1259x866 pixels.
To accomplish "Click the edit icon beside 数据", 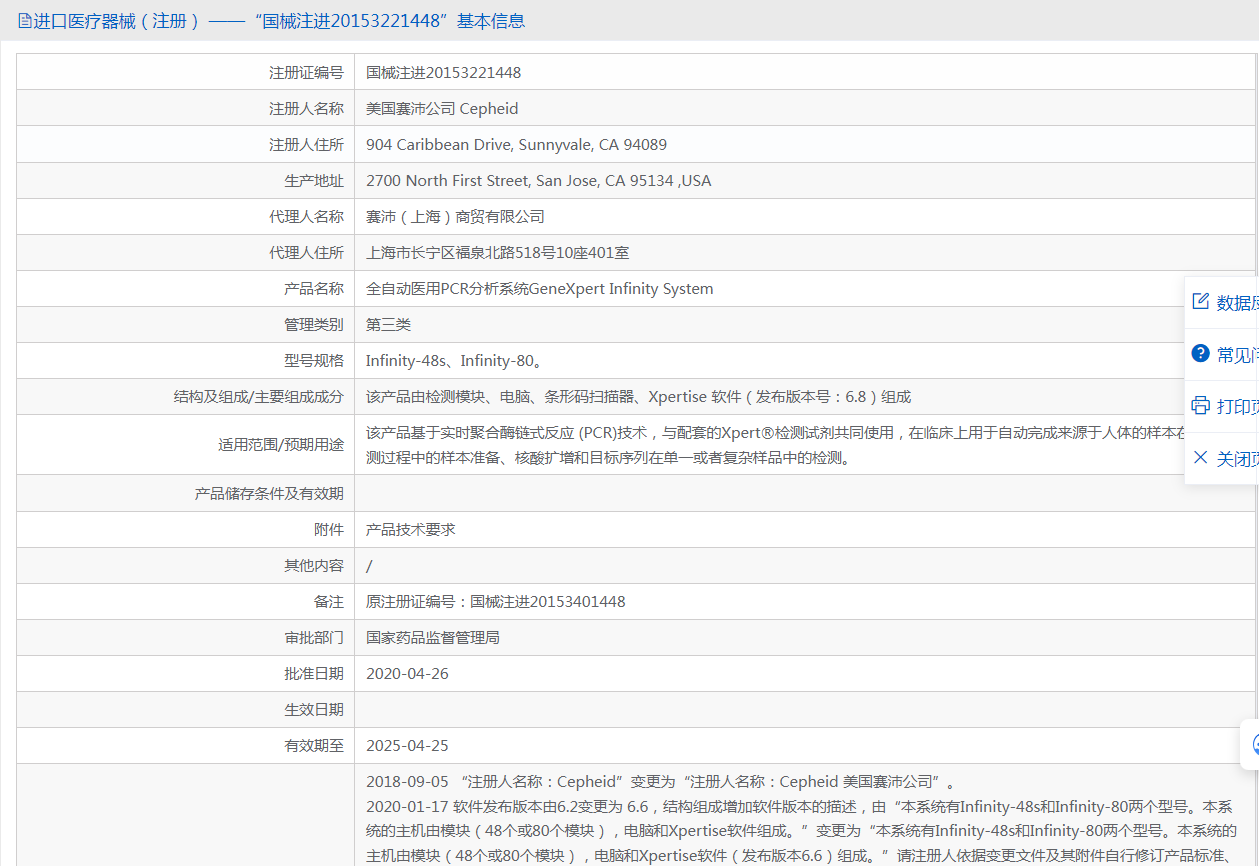I will 1201,302.
